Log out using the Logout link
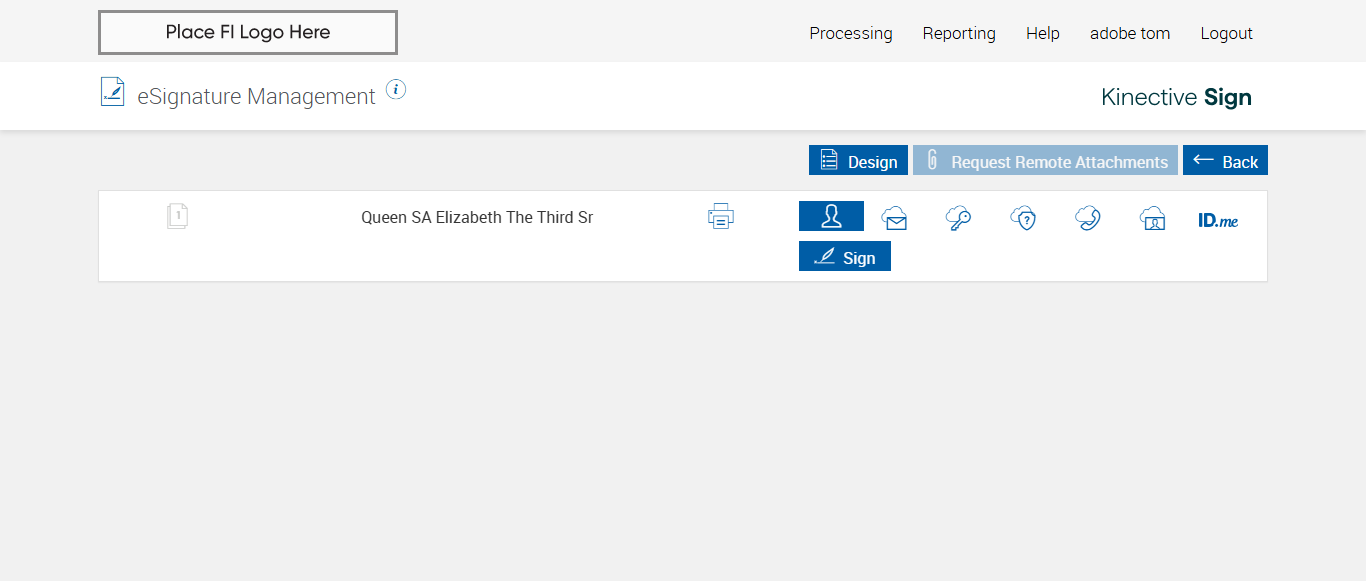Image resolution: width=1366 pixels, height=581 pixels. (x=1227, y=33)
